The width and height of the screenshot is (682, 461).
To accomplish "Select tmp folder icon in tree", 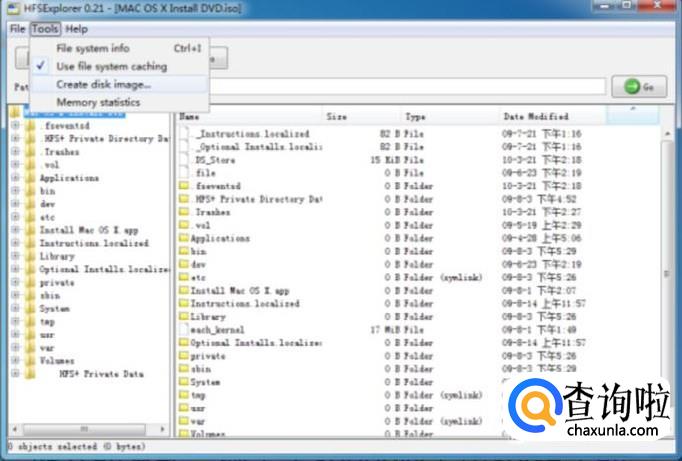I will pyautogui.click(x=30, y=321).
